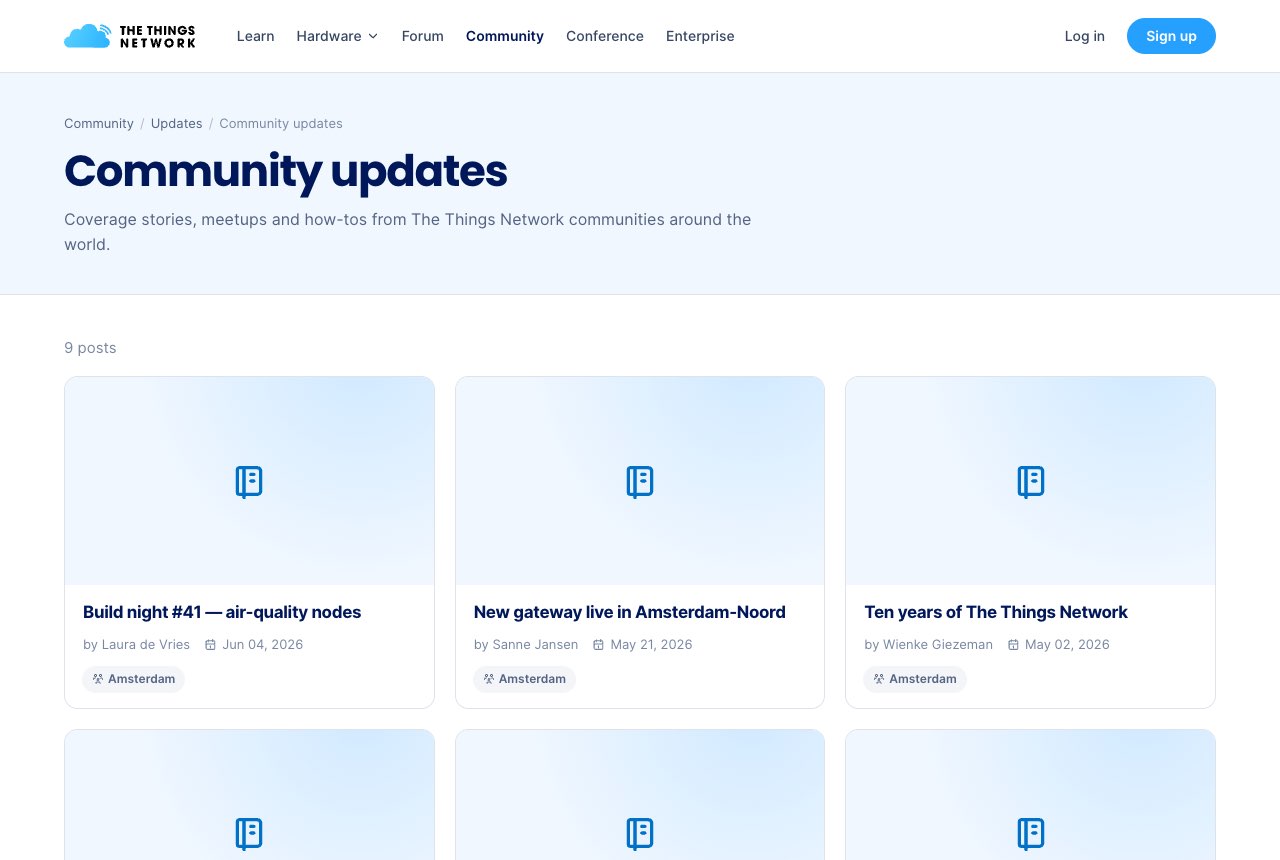Viewport: 1280px width, 860px height.
Task: Open the Build night #41 post title
Action: pos(222,612)
